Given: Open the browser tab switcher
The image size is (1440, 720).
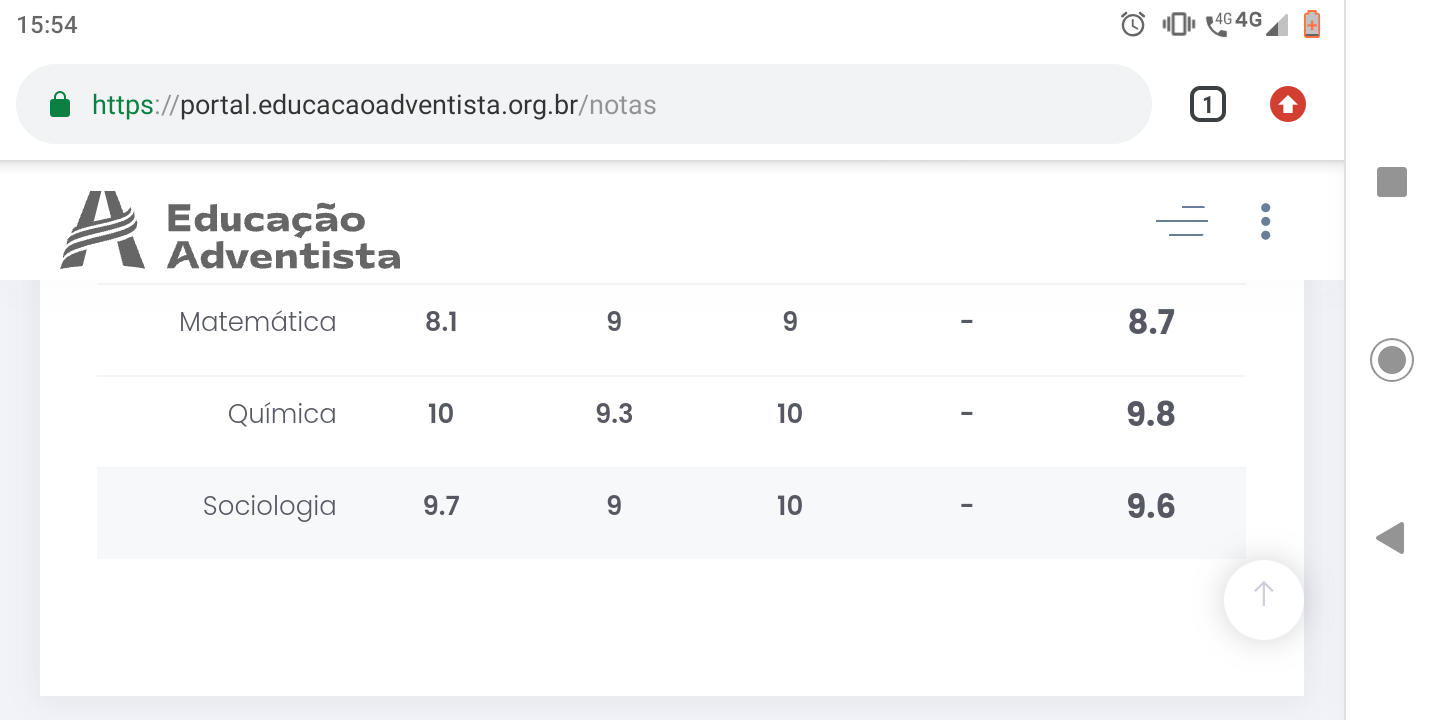Looking at the screenshot, I should (1208, 104).
